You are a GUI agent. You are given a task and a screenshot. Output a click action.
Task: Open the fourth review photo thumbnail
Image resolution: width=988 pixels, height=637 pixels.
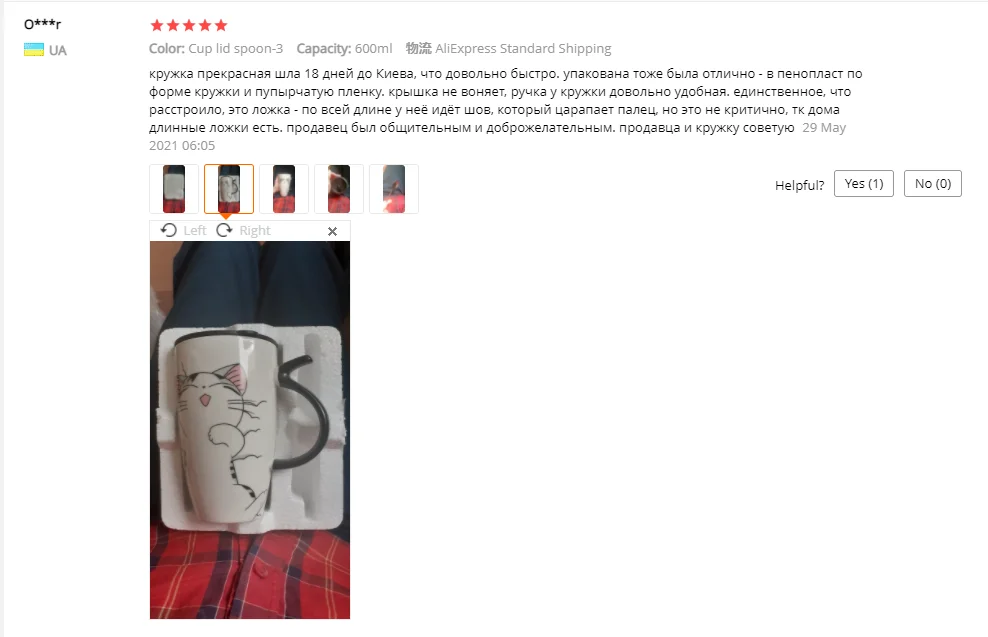pos(339,189)
